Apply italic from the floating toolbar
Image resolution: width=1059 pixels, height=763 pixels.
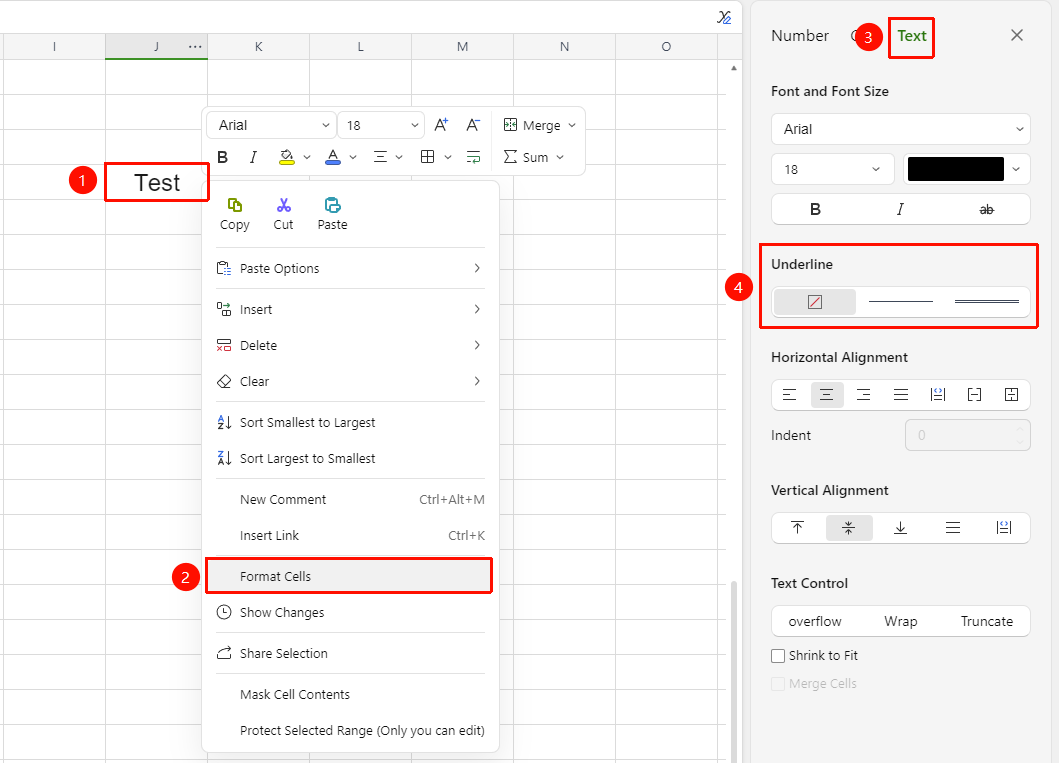(x=253, y=157)
